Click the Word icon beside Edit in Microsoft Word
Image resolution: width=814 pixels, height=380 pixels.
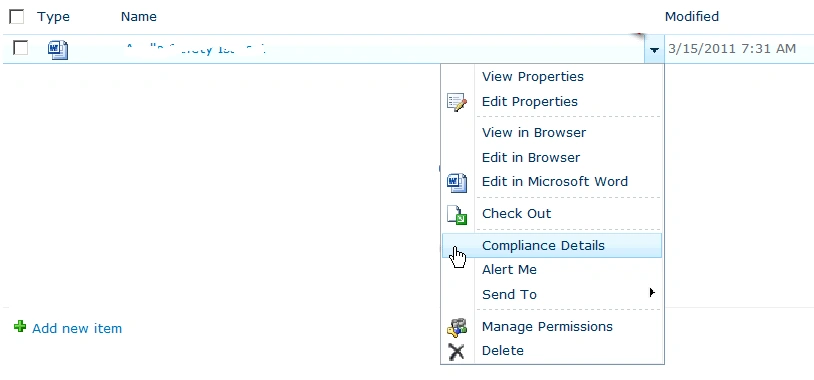click(x=457, y=182)
